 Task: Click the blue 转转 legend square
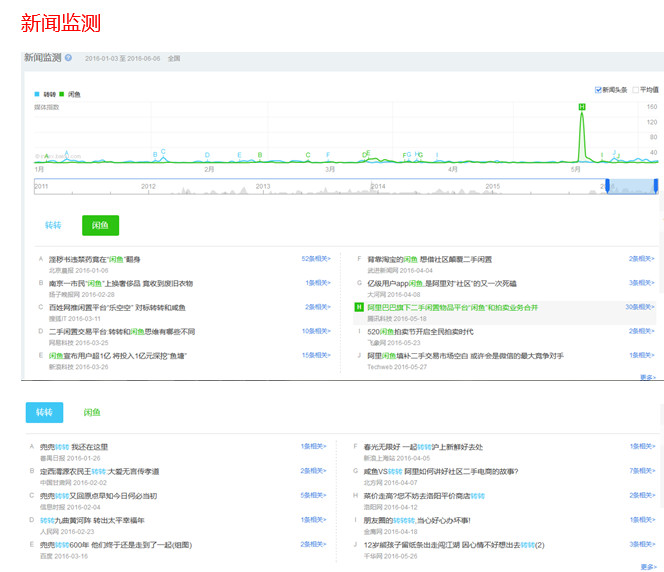pos(37,94)
